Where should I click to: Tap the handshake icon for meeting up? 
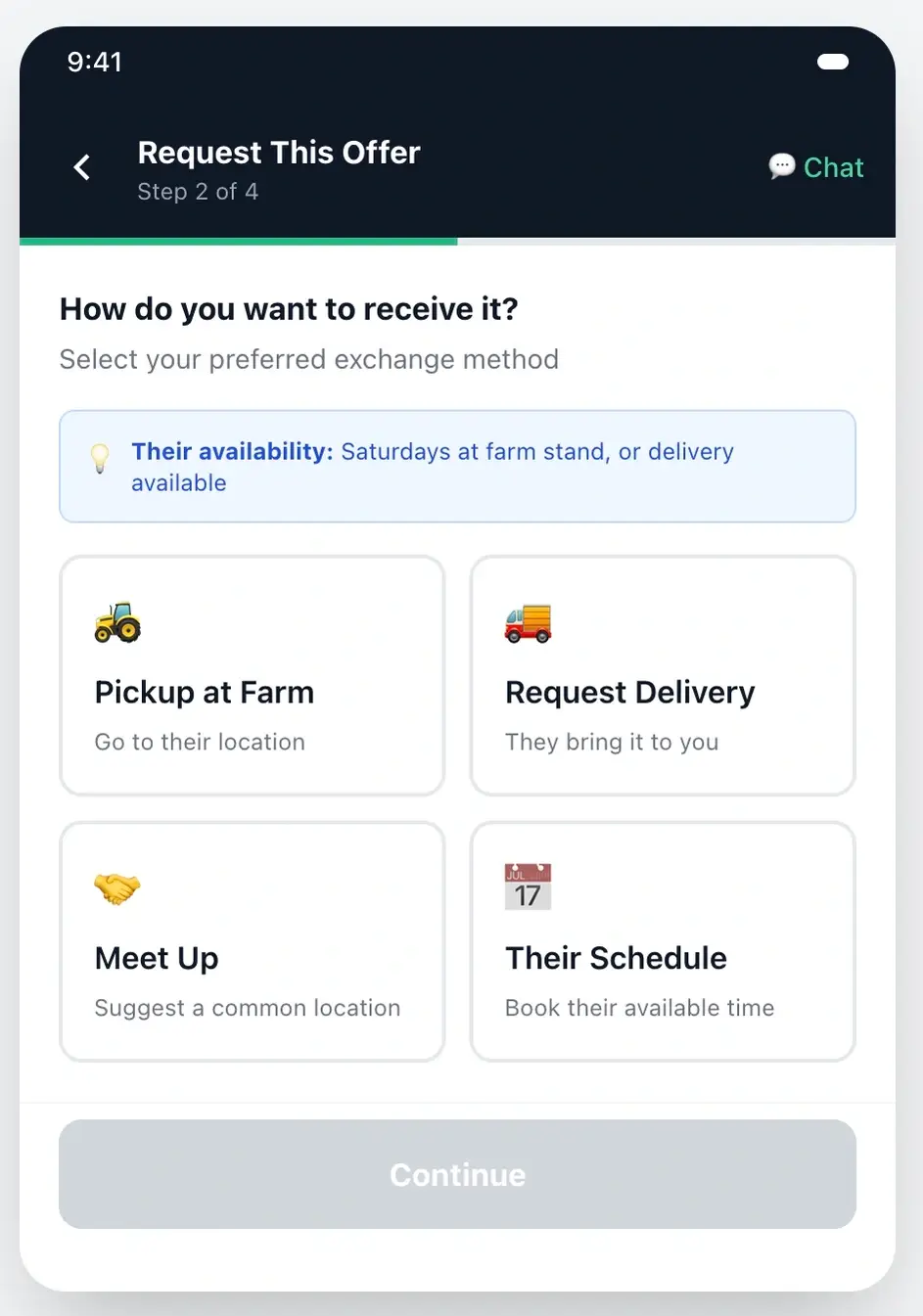point(116,887)
